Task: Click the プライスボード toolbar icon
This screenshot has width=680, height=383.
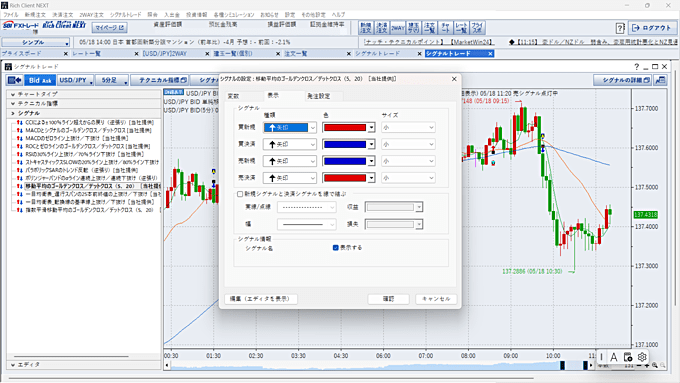Action: tap(477, 28)
